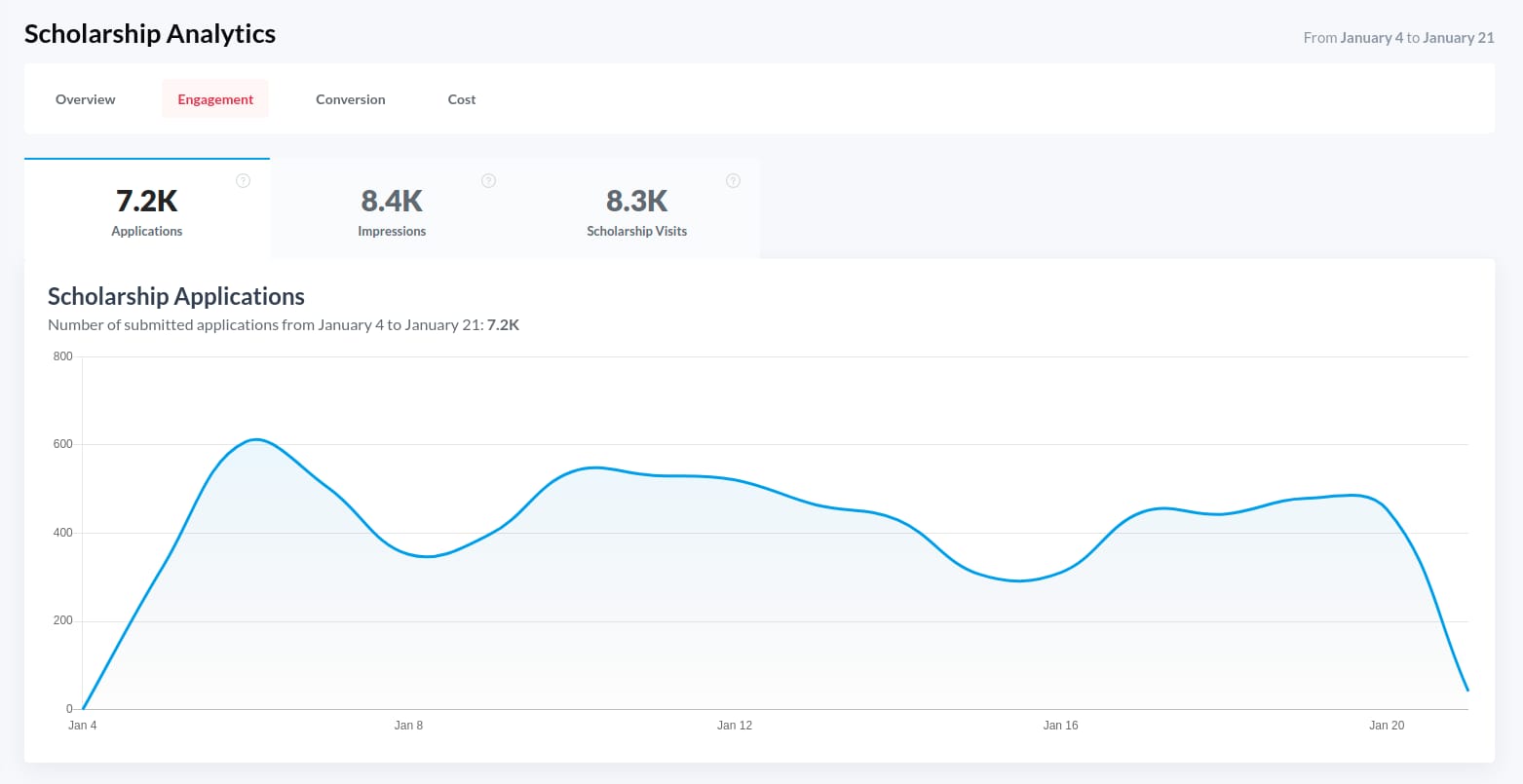The width and height of the screenshot is (1523, 784).
Task: Select the Engagement tab
Action: 215,99
